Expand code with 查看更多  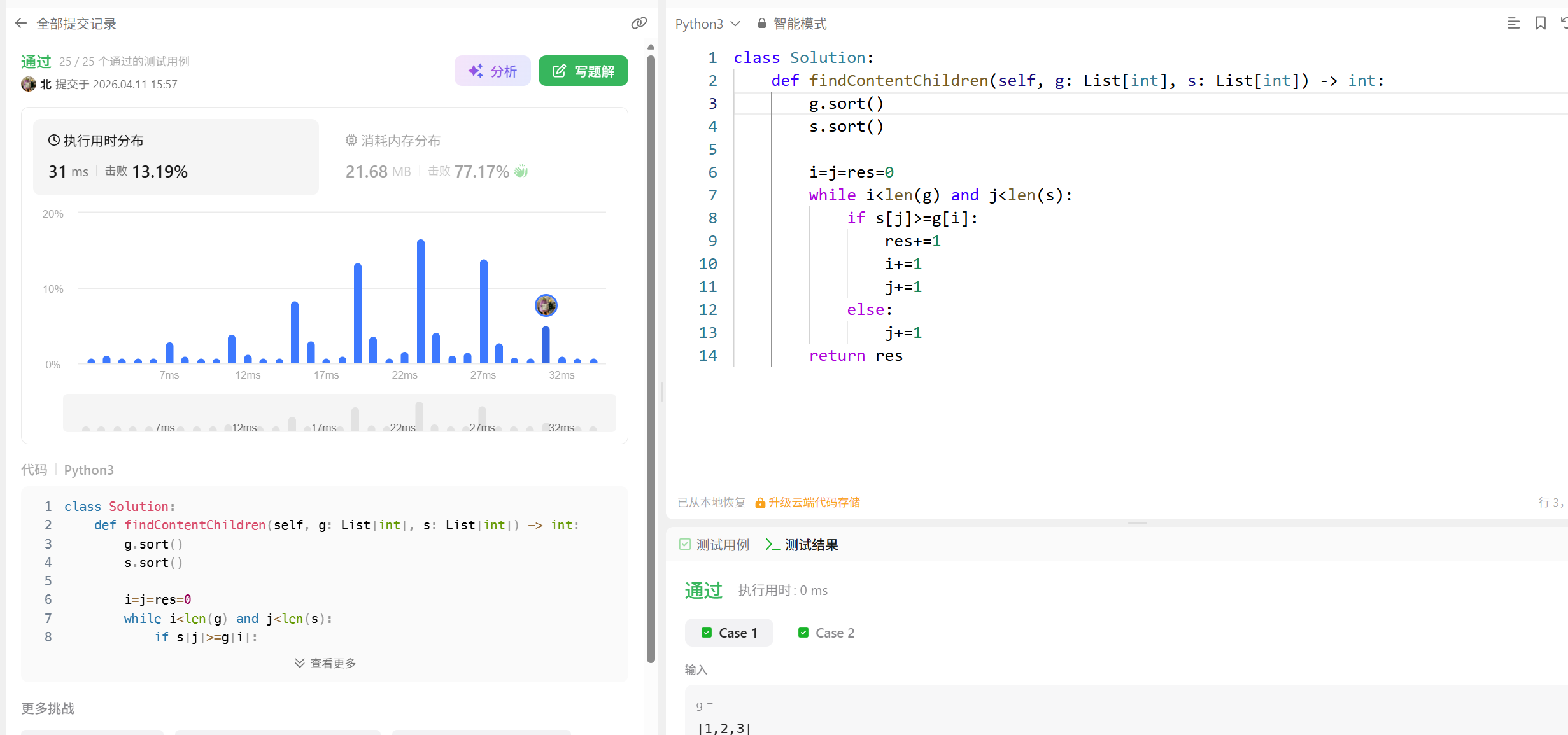coord(325,663)
